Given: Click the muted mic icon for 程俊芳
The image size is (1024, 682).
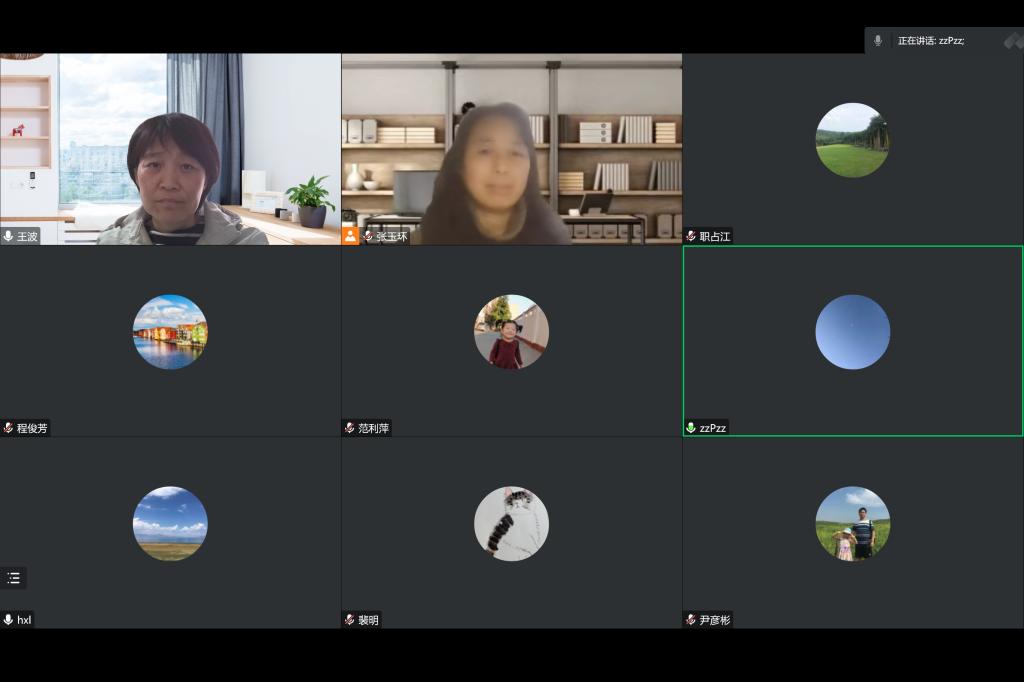Looking at the screenshot, I should tap(8, 428).
